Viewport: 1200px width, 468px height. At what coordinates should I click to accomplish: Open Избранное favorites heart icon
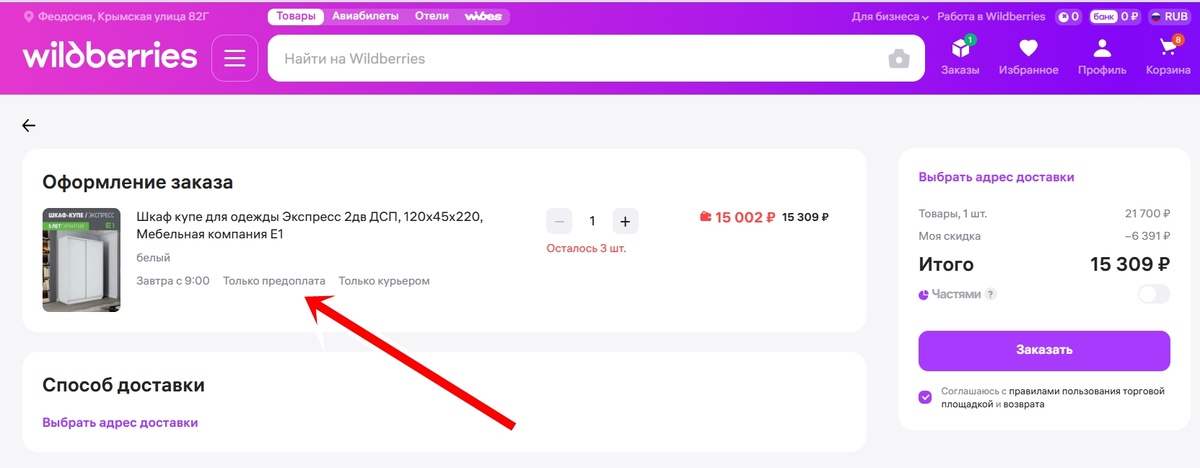point(1028,56)
